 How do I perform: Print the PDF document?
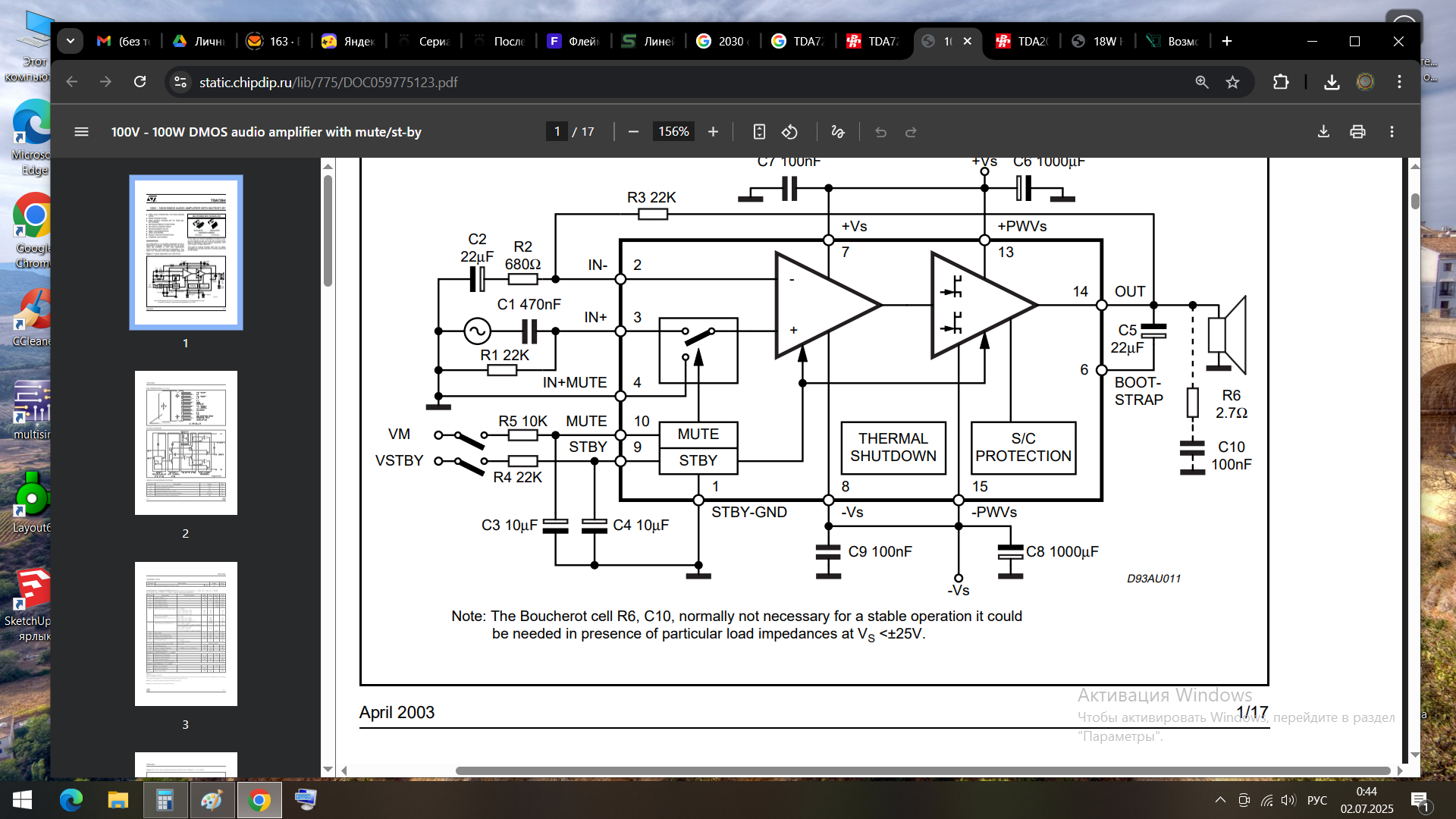point(1357,132)
